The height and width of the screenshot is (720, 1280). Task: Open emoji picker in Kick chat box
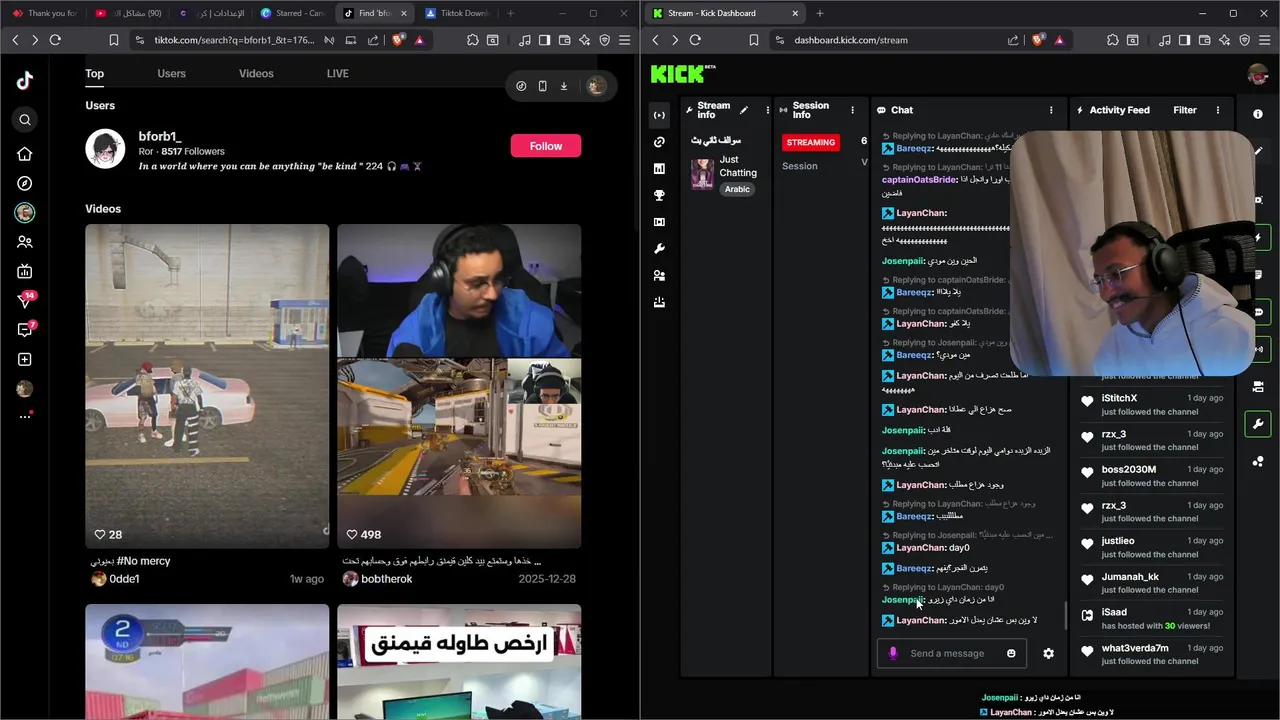tap(1011, 653)
